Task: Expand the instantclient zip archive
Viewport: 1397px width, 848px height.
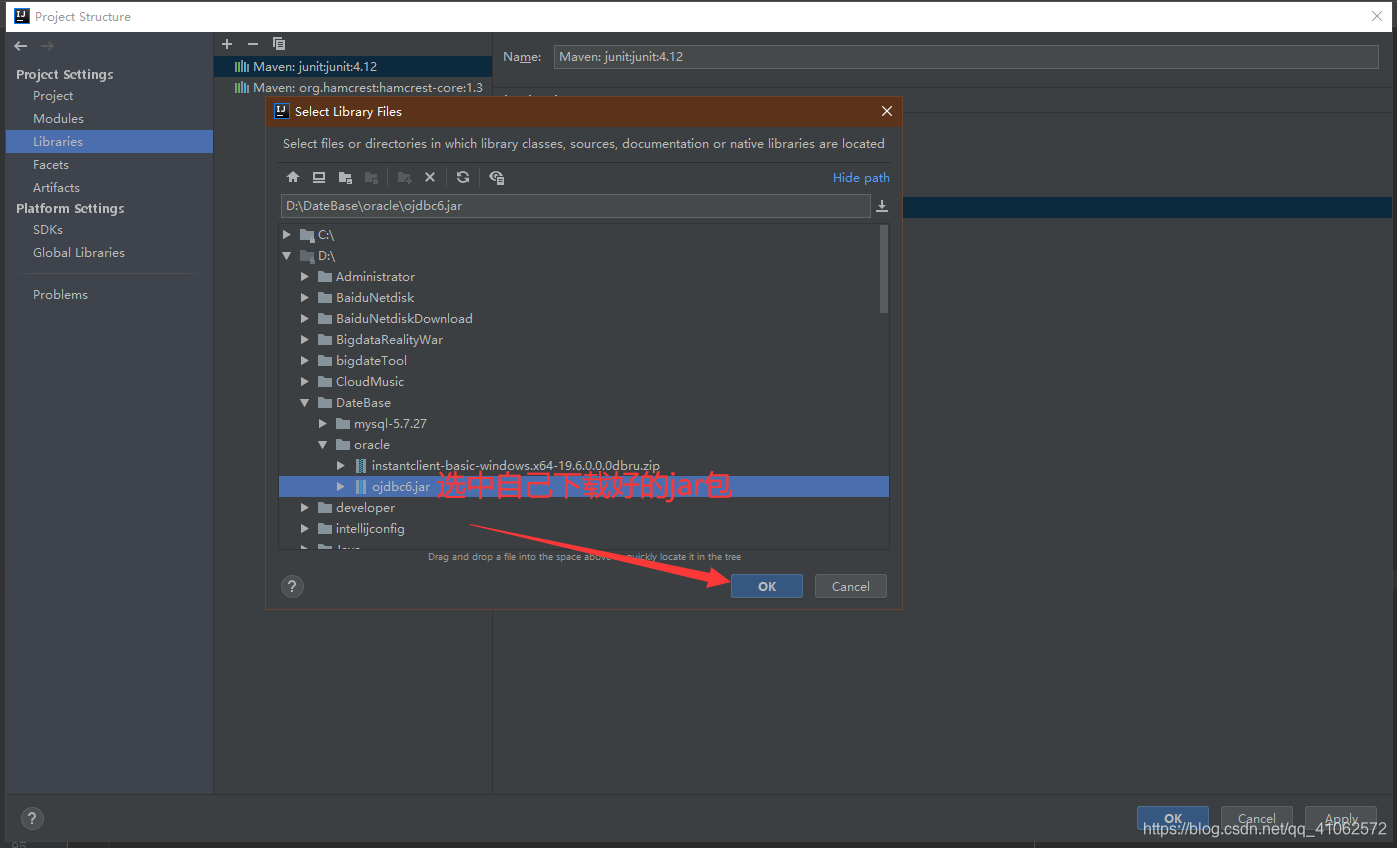Action: coord(341,466)
